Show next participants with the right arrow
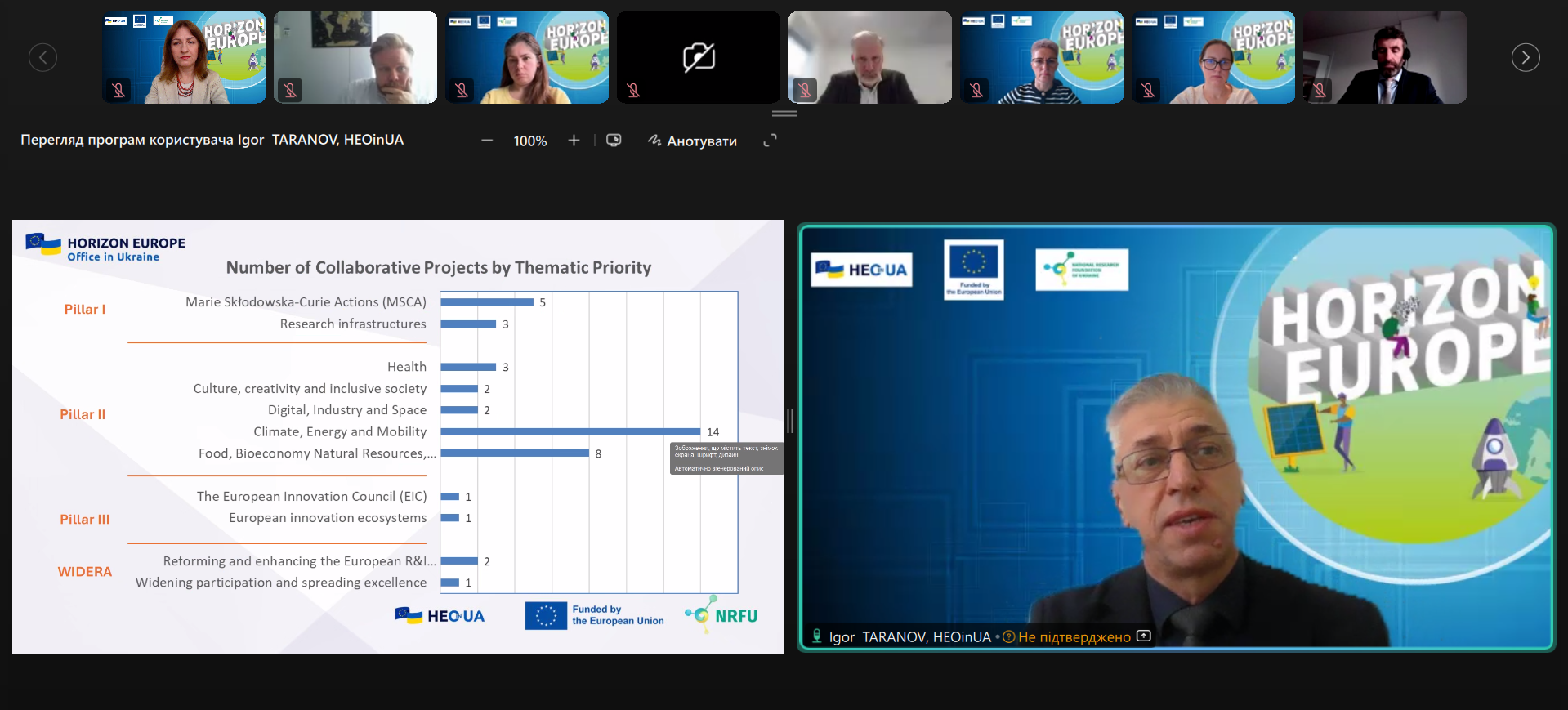This screenshot has width=1568, height=710. click(1525, 57)
